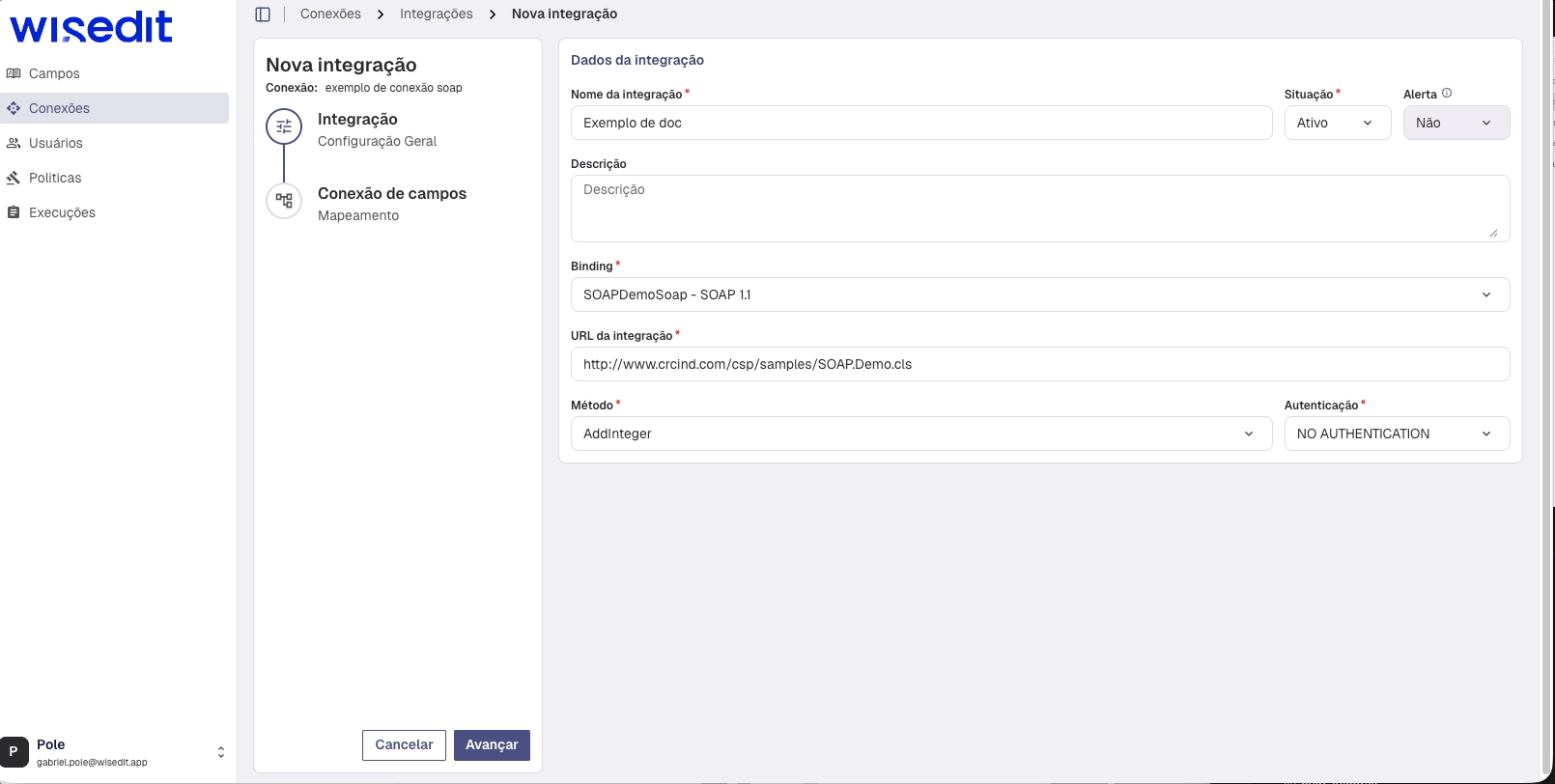
Task: Navigate to Integrações breadcrumb link
Action: point(437,14)
